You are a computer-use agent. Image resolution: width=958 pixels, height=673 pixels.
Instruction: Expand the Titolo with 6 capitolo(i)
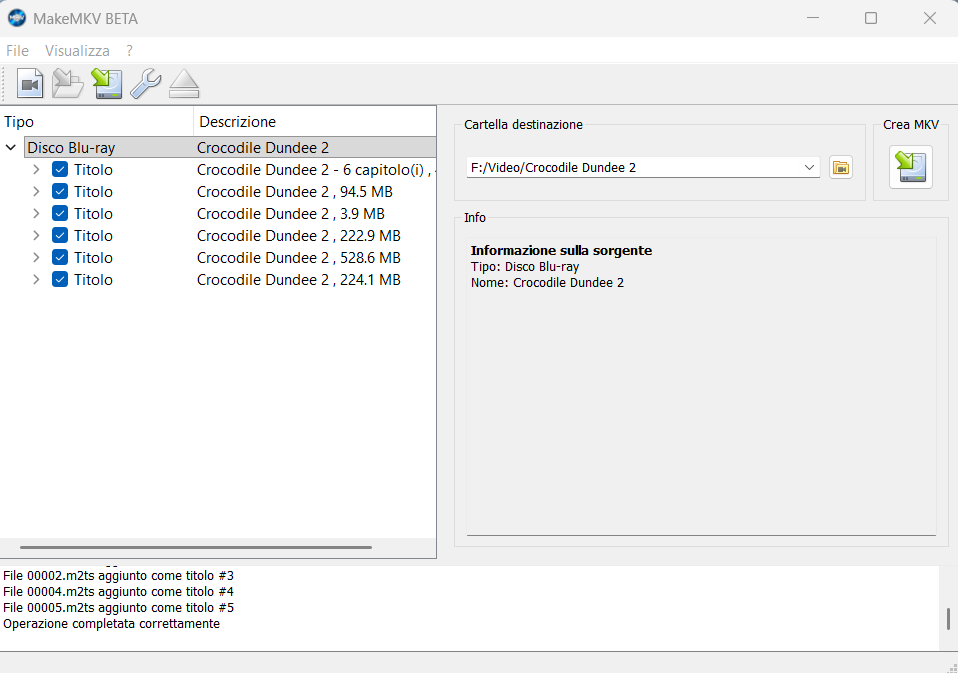point(36,170)
